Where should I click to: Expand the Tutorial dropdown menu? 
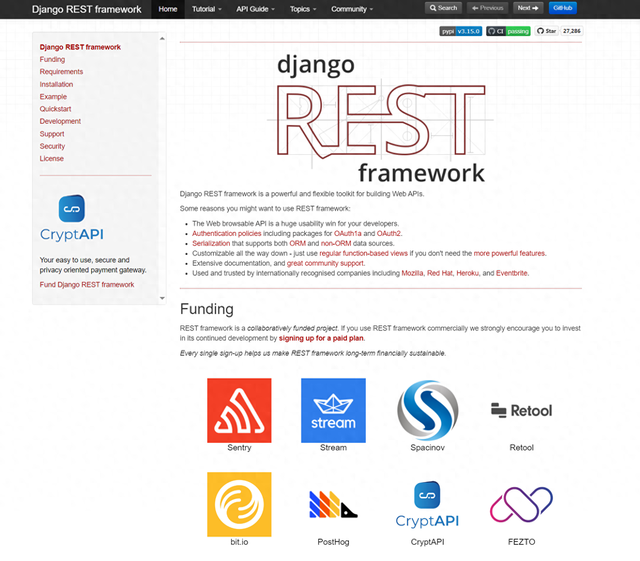[207, 9]
